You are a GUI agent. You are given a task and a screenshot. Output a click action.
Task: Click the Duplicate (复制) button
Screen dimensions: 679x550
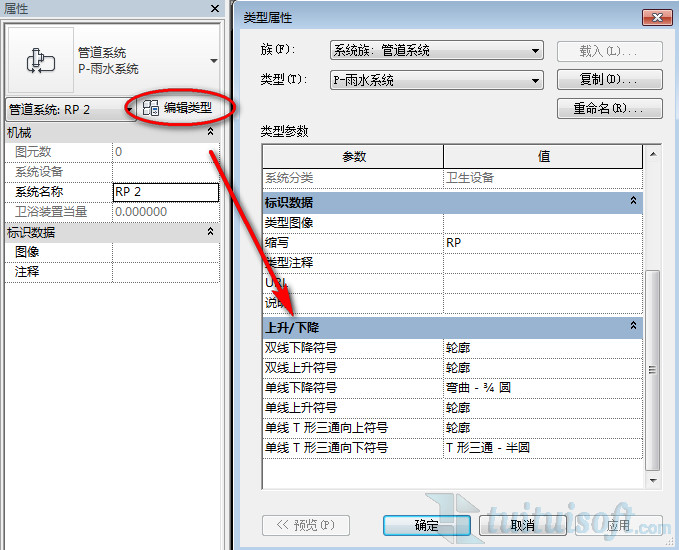pos(610,80)
